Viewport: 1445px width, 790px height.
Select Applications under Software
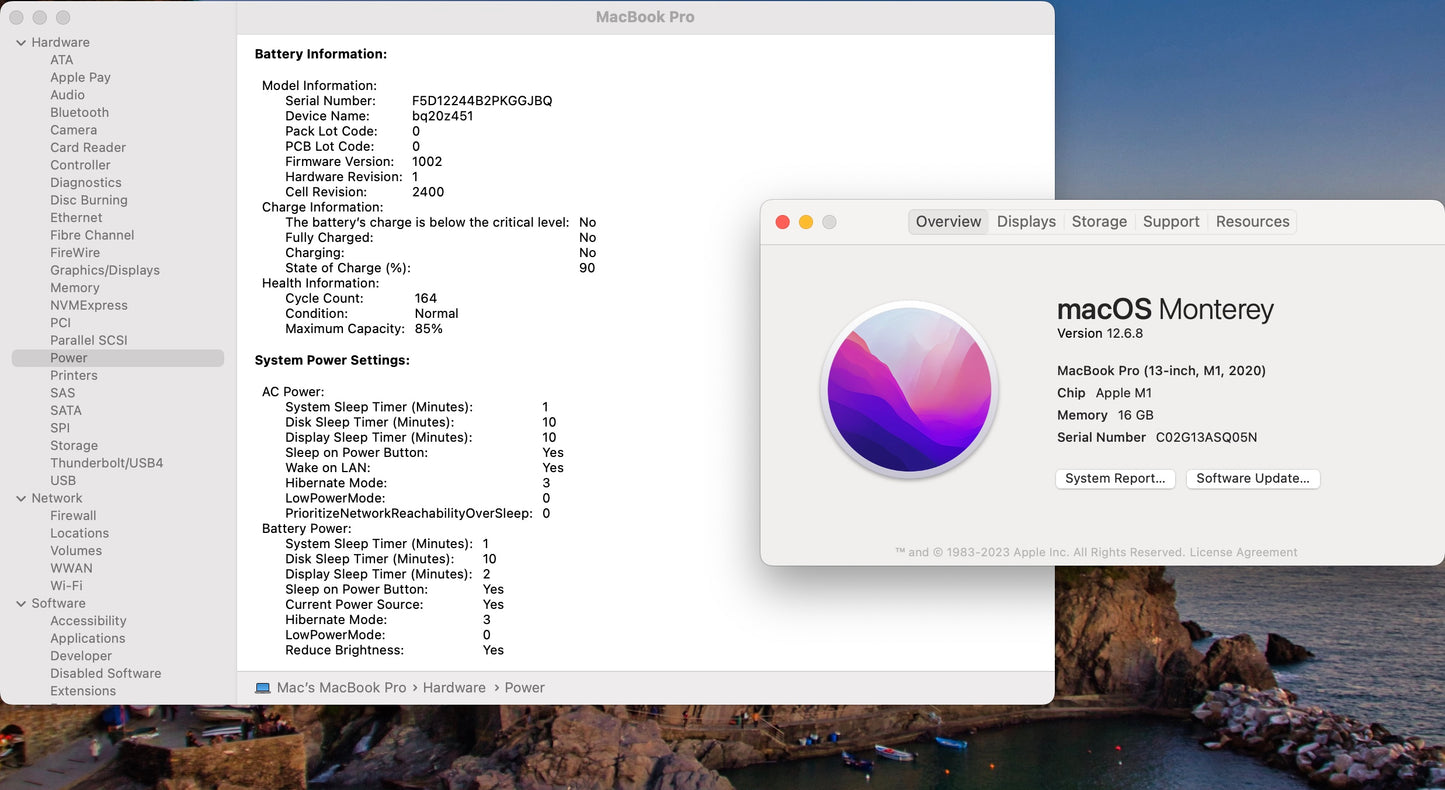(88, 639)
